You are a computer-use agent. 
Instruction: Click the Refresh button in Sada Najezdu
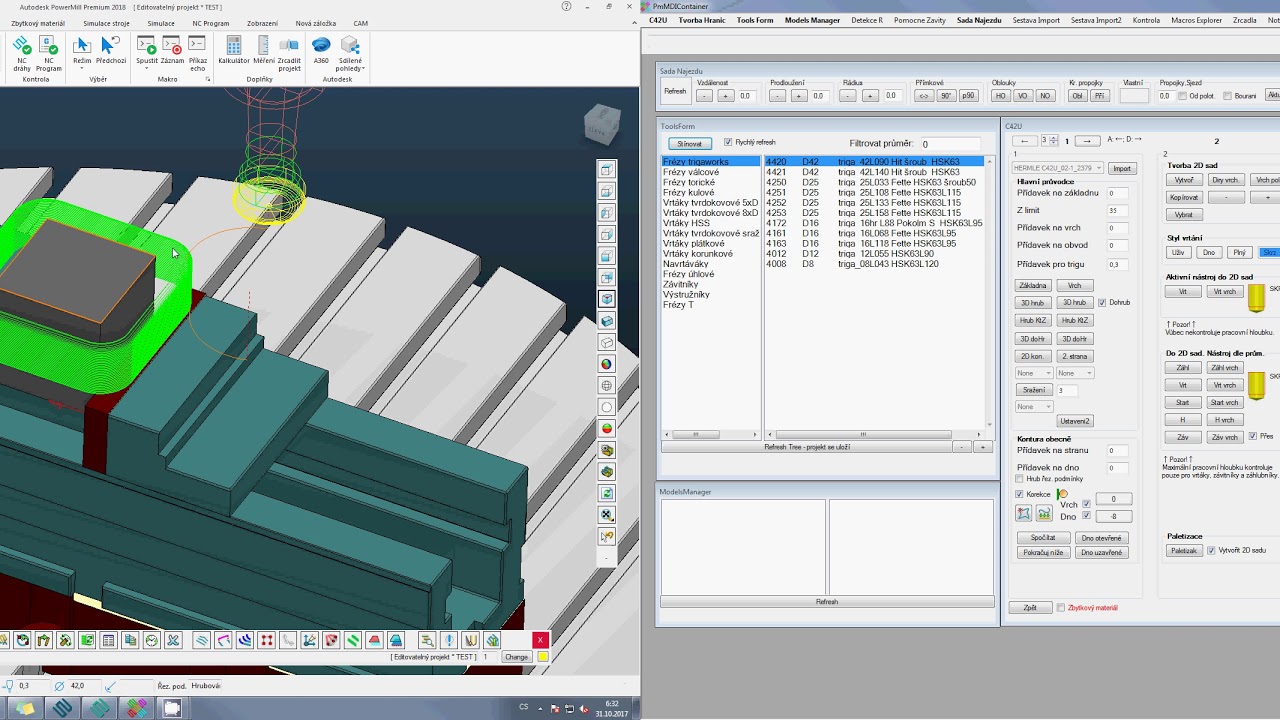click(675, 92)
